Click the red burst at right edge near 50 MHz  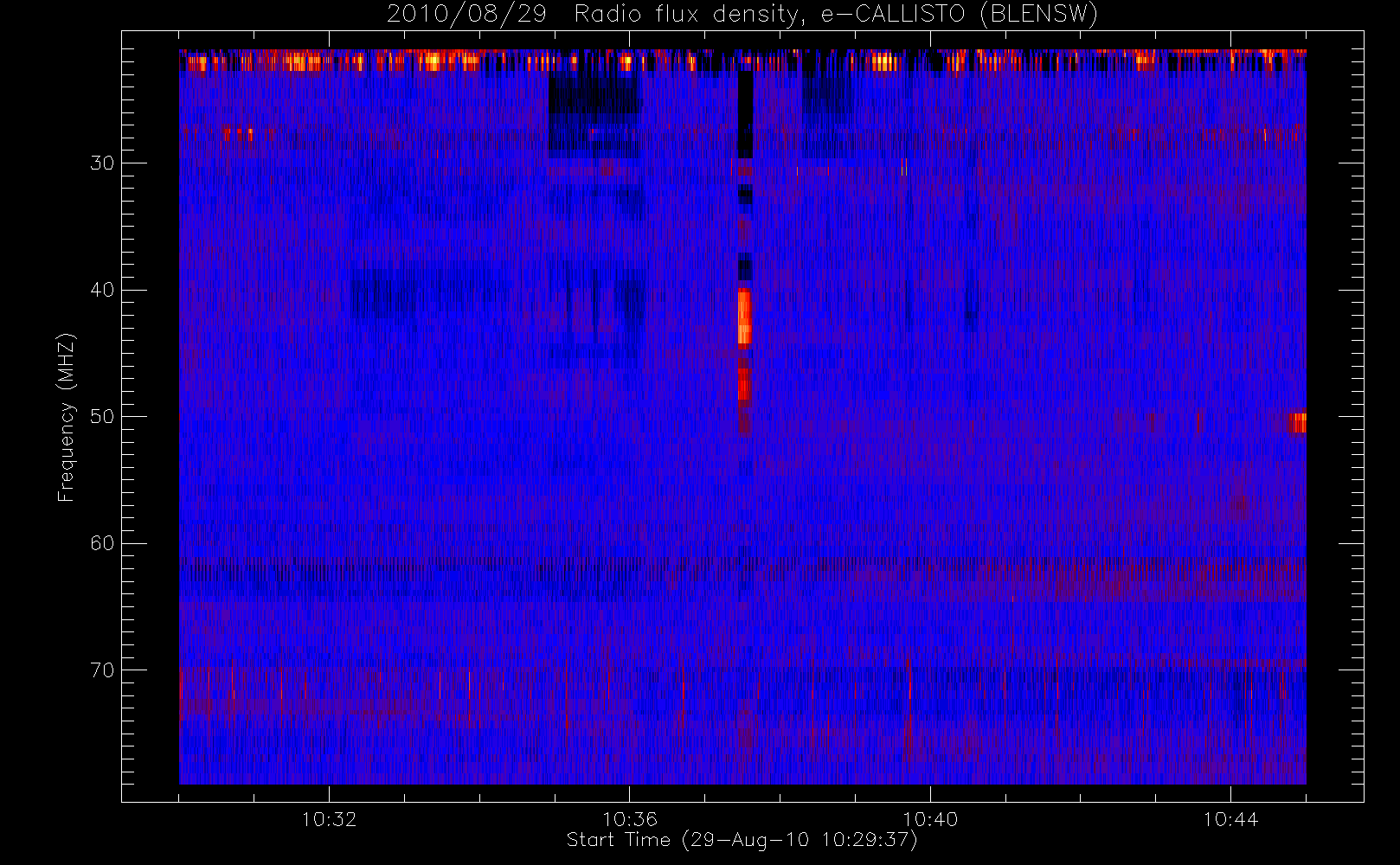click(1297, 422)
